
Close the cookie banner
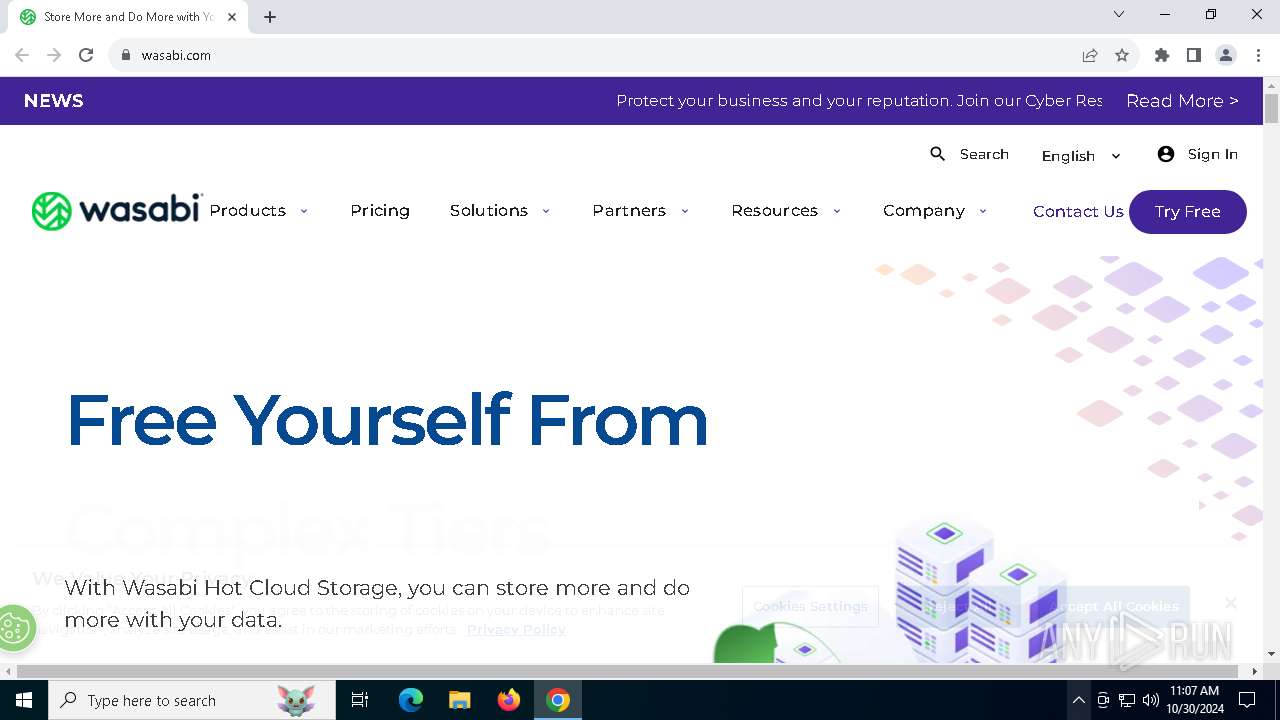[1231, 603]
